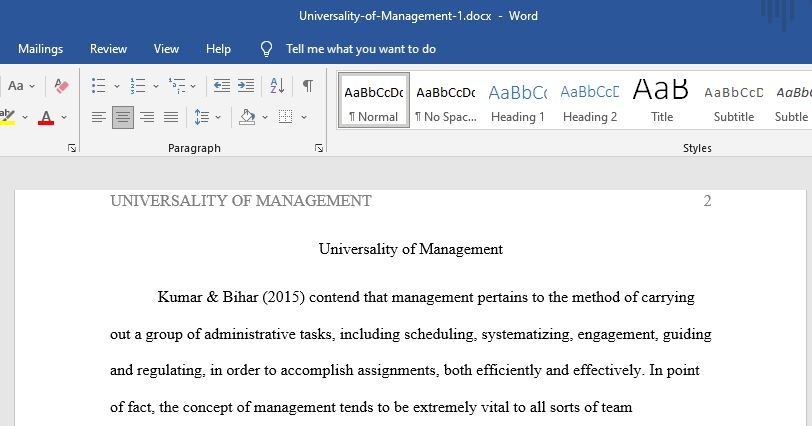Apply the Normal style

373,100
